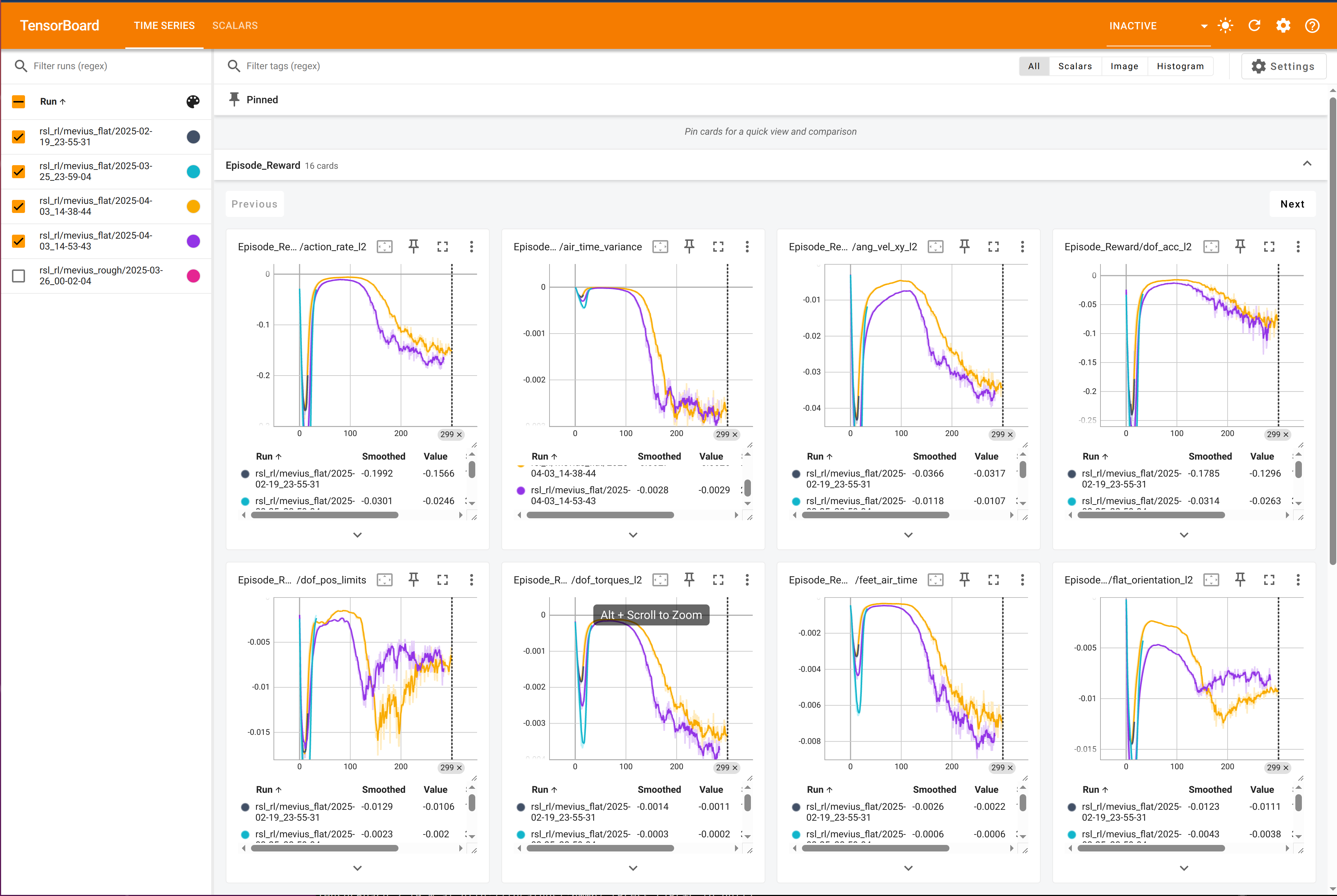Fit domain on ang_vel_xy_l2 chart

coord(935,246)
